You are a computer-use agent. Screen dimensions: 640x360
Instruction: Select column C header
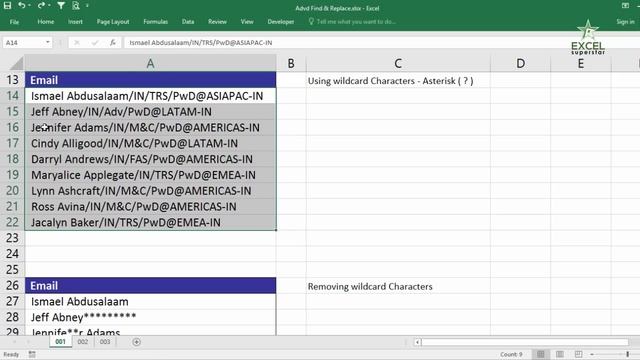[x=398, y=64]
